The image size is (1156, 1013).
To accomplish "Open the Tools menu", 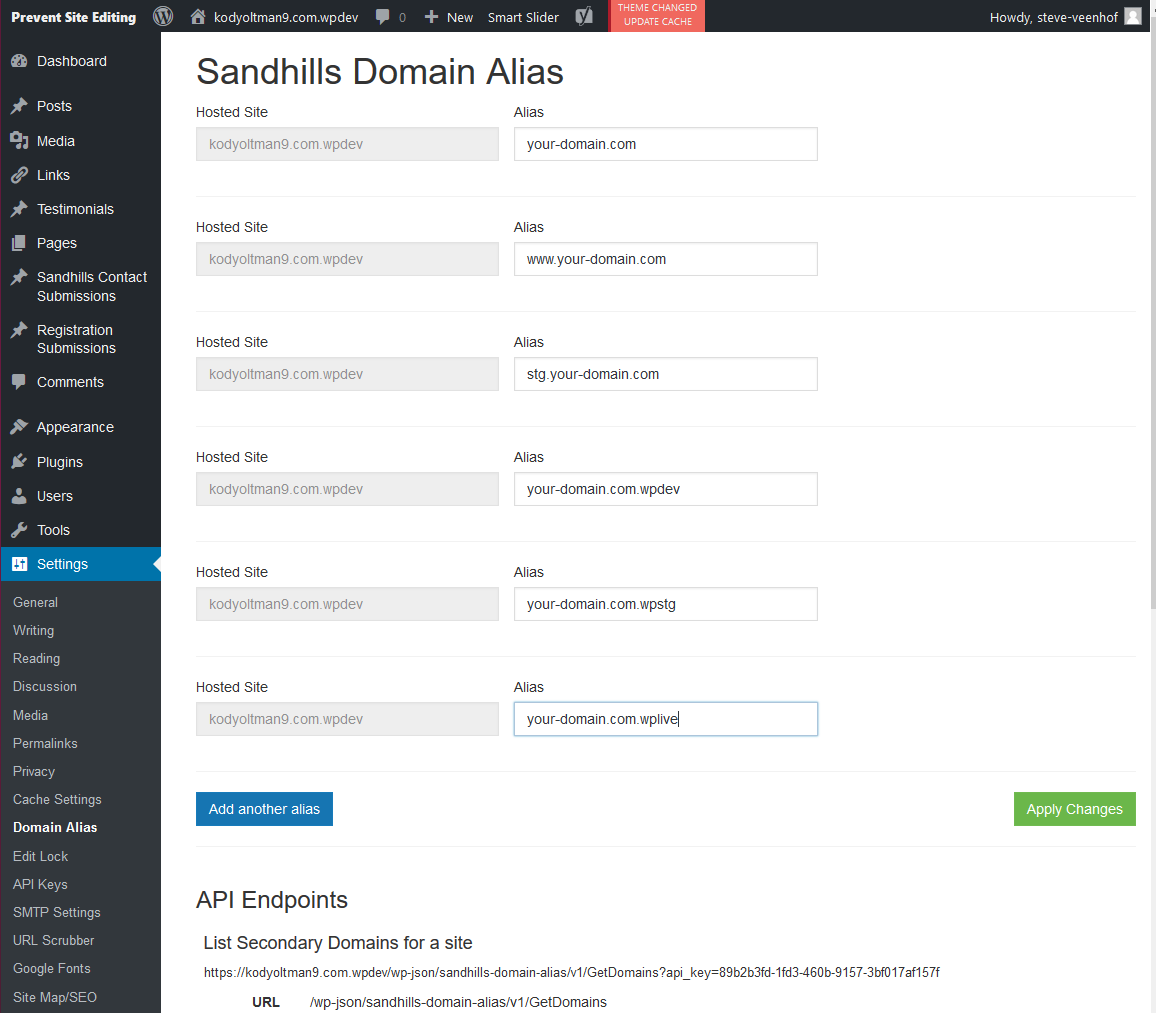I will coord(80,530).
